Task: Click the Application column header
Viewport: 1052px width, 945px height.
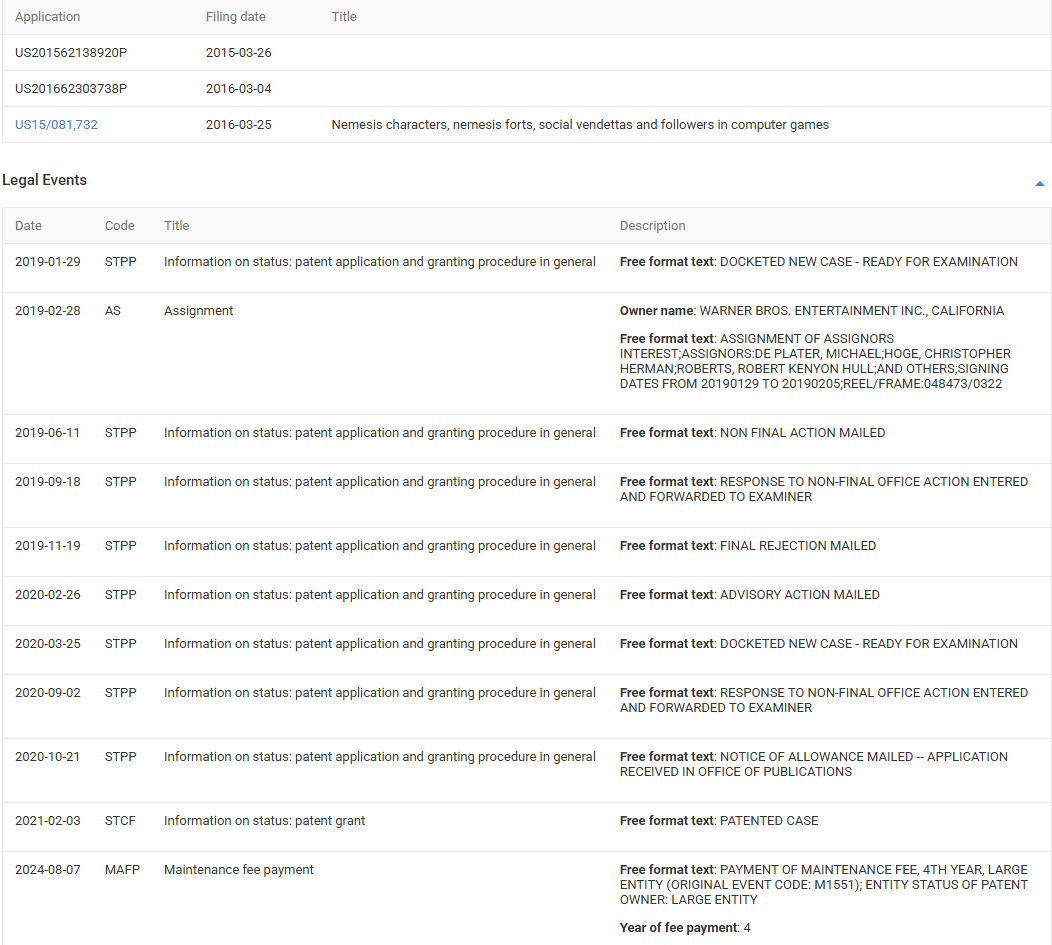Action: (x=48, y=17)
